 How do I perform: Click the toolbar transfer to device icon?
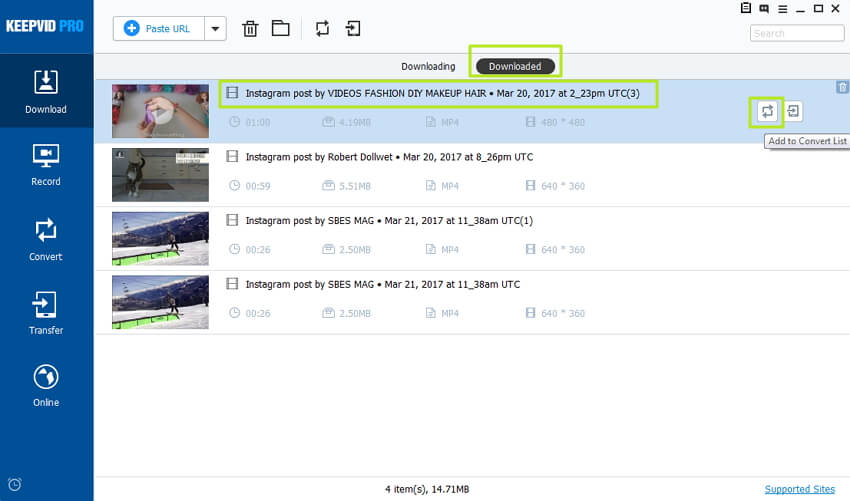click(x=353, y=28)
